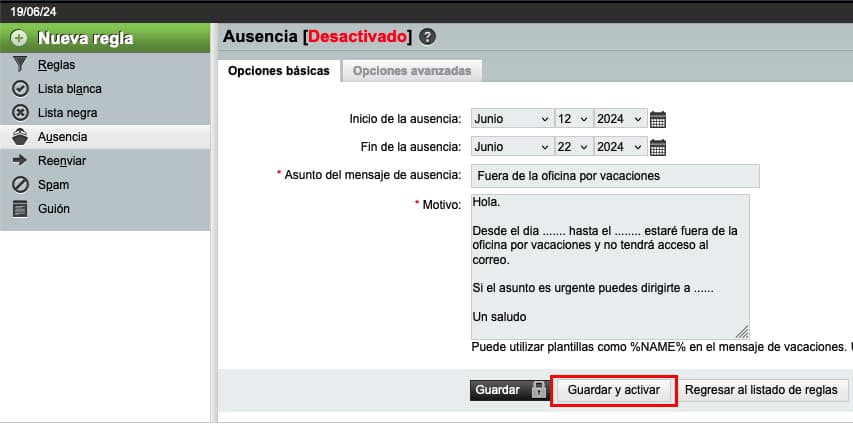The width and height of the screenshot is (853, 425).
Task: Expand the start day 12 dropdown
Action: pyautogui.click(x=573, y=119)
